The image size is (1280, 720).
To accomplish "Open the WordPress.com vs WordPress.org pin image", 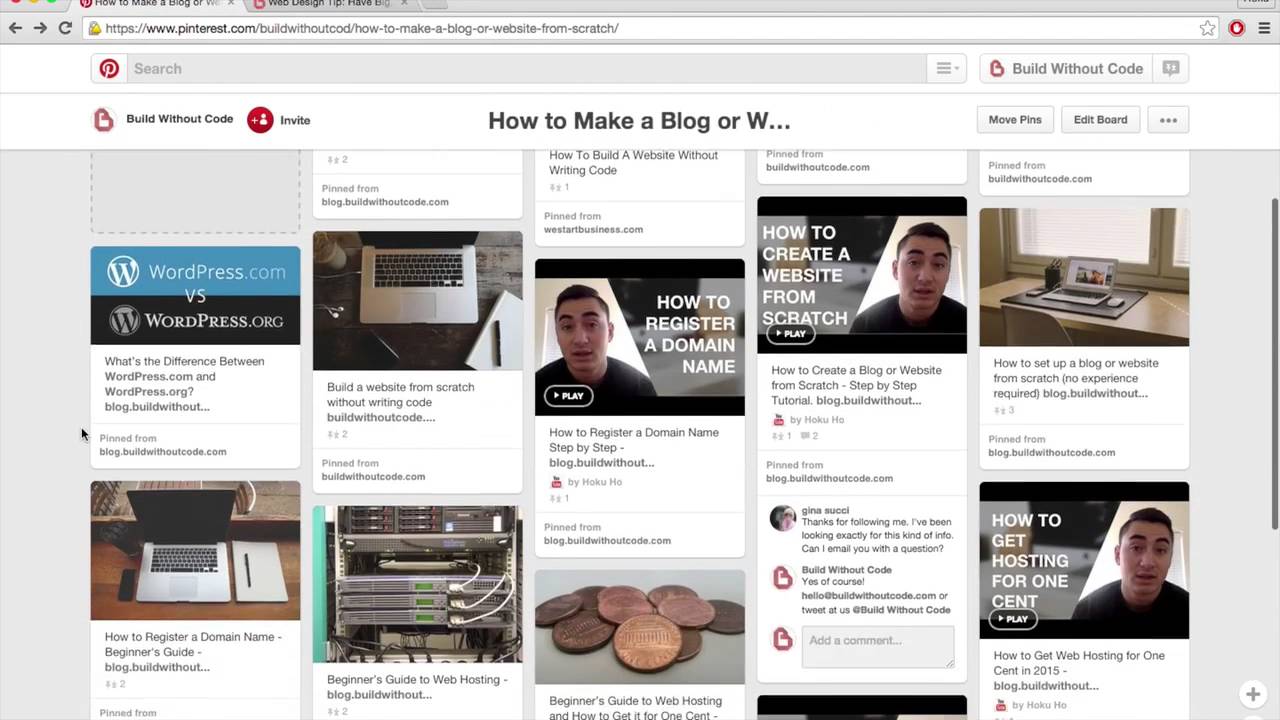I will coord(195,295).
